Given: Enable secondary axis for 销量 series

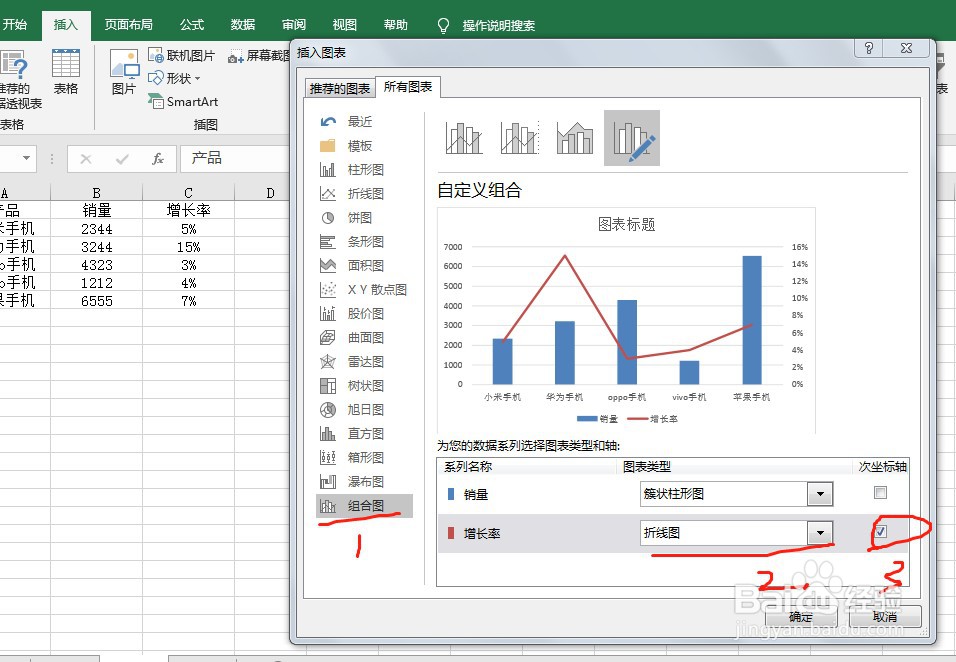Looking at the screenshot, I should [880, 493].
